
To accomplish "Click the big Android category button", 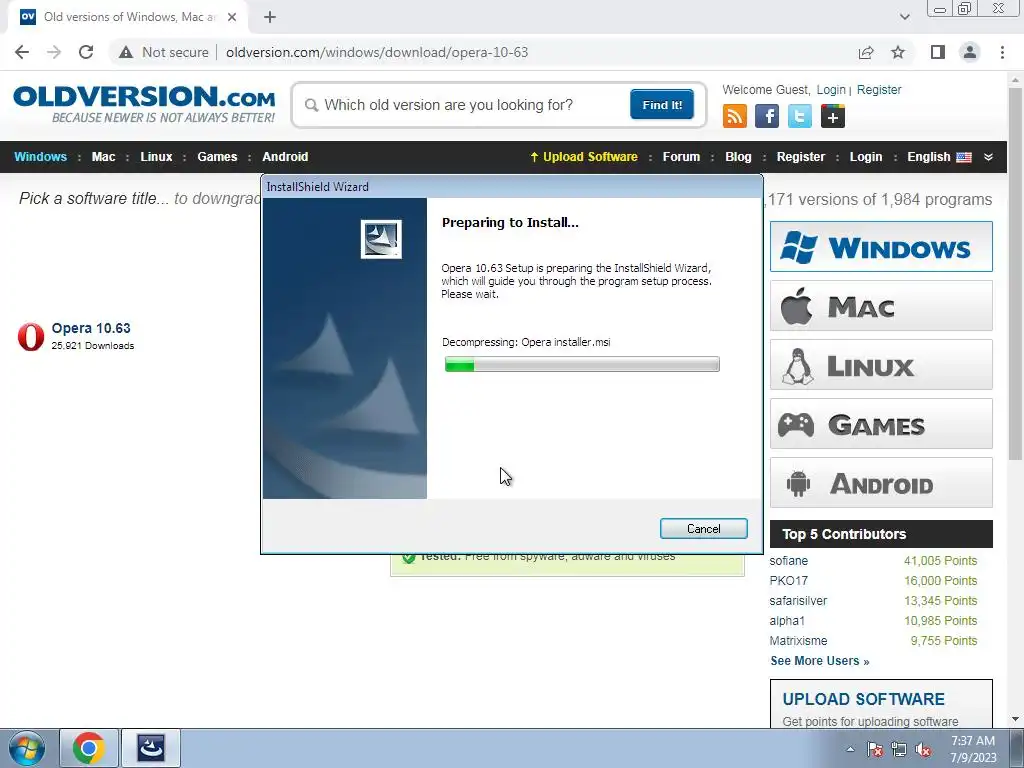I will (x=881, y=483).
